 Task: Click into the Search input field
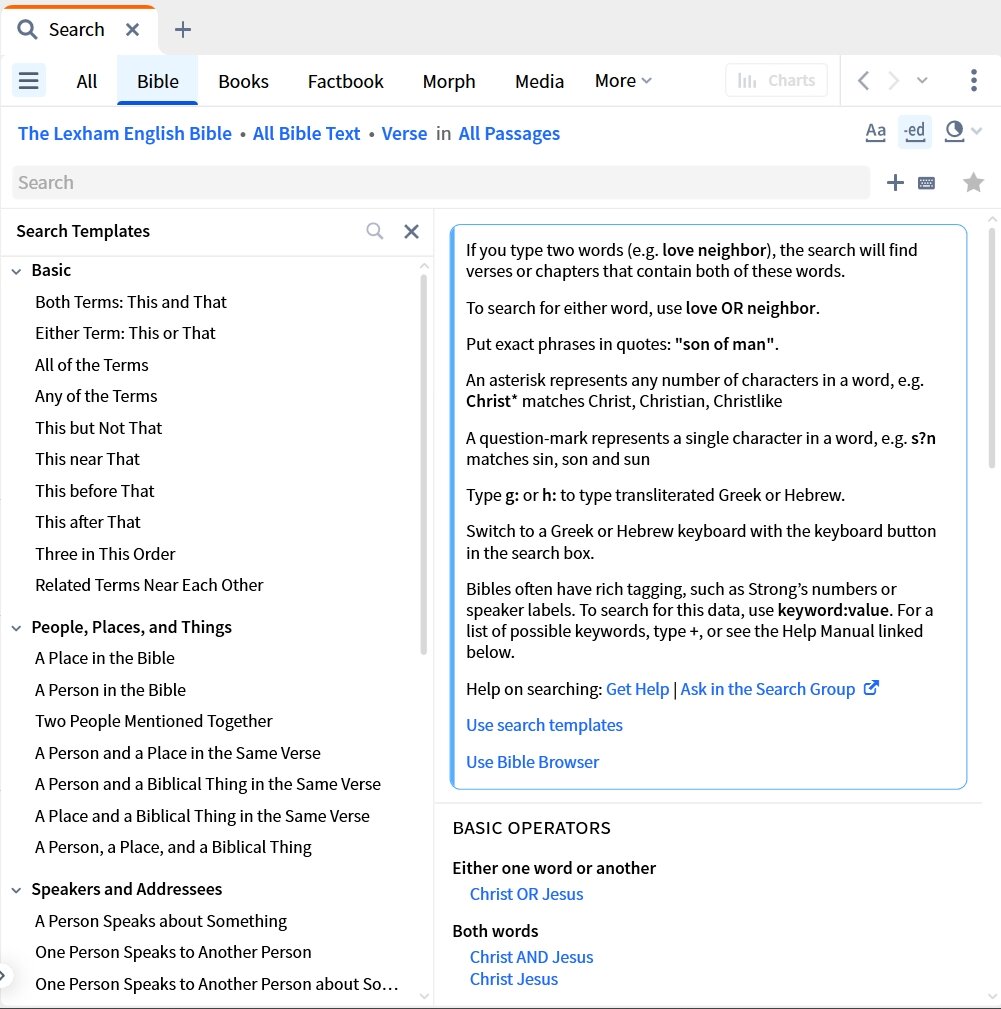pyautogui.click(x=441, y=183)
